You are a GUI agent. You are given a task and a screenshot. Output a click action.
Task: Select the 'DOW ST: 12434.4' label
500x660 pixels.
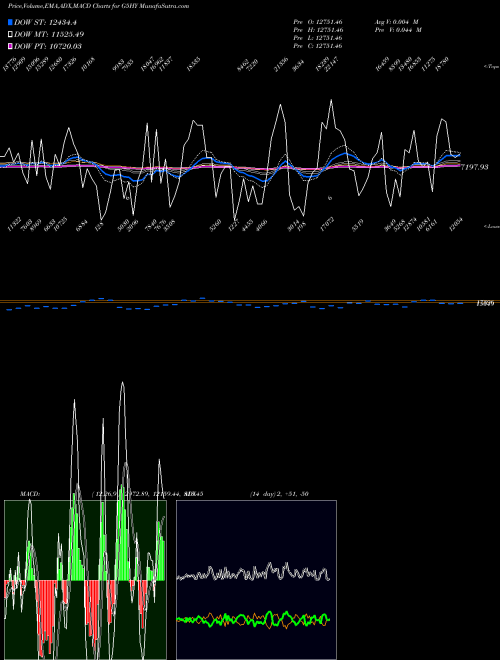click(x=45, y=22)
